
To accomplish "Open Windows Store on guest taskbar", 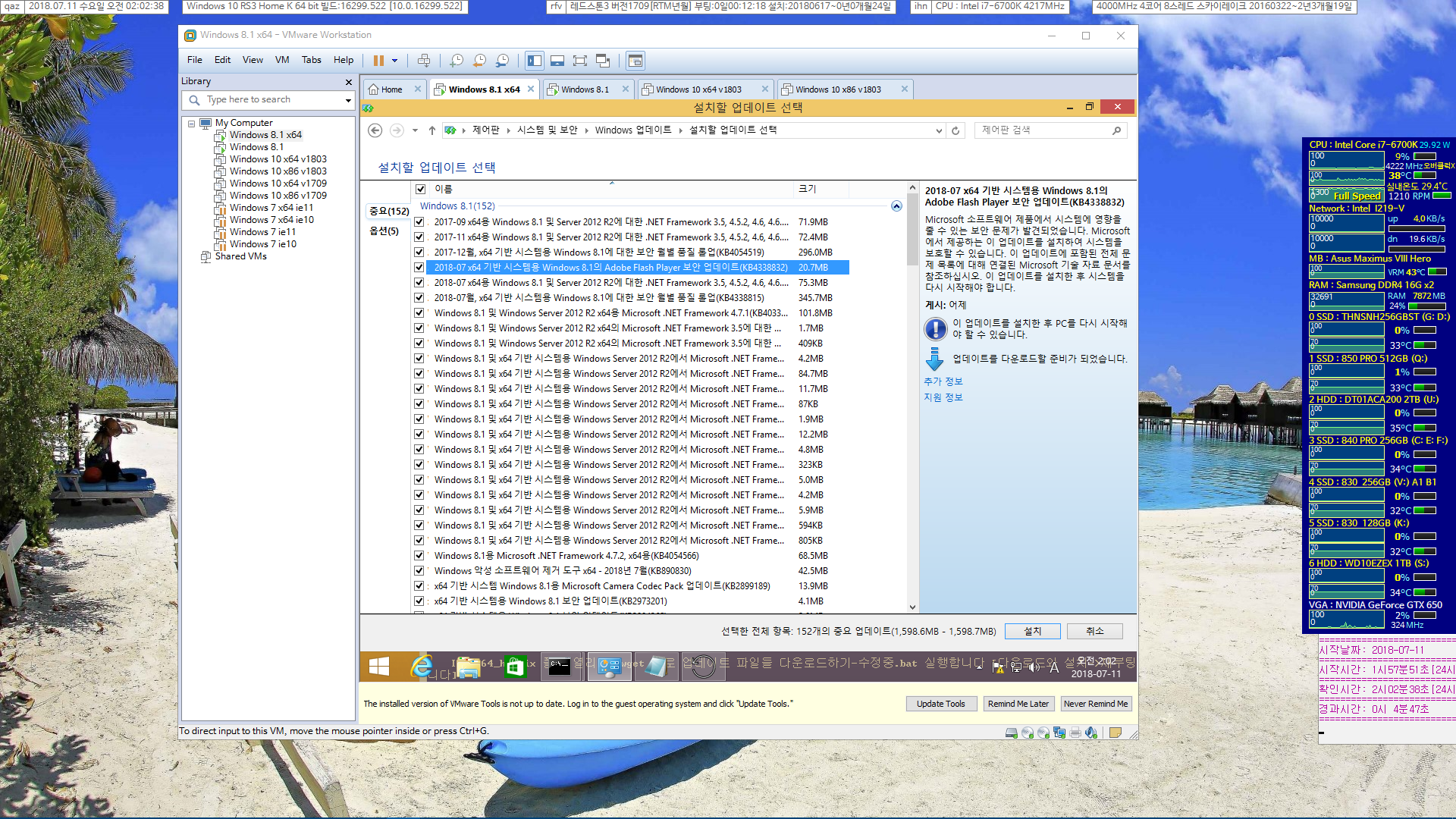I will pos(515,667).
